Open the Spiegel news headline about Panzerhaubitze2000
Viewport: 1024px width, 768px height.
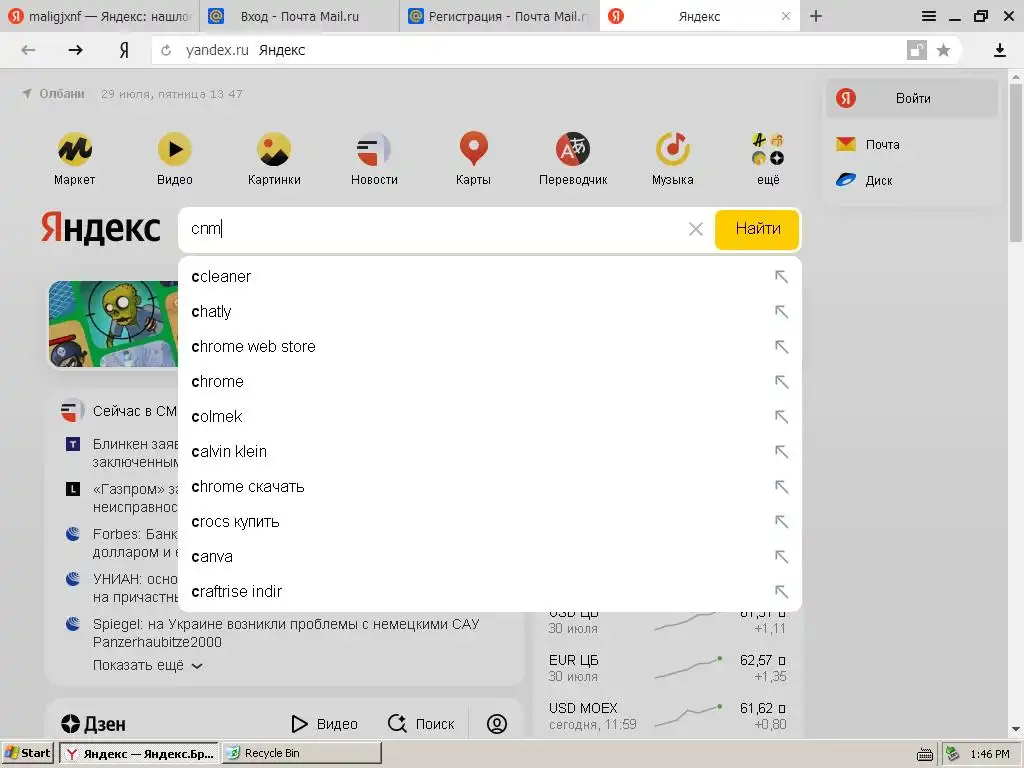coord(286,633)
